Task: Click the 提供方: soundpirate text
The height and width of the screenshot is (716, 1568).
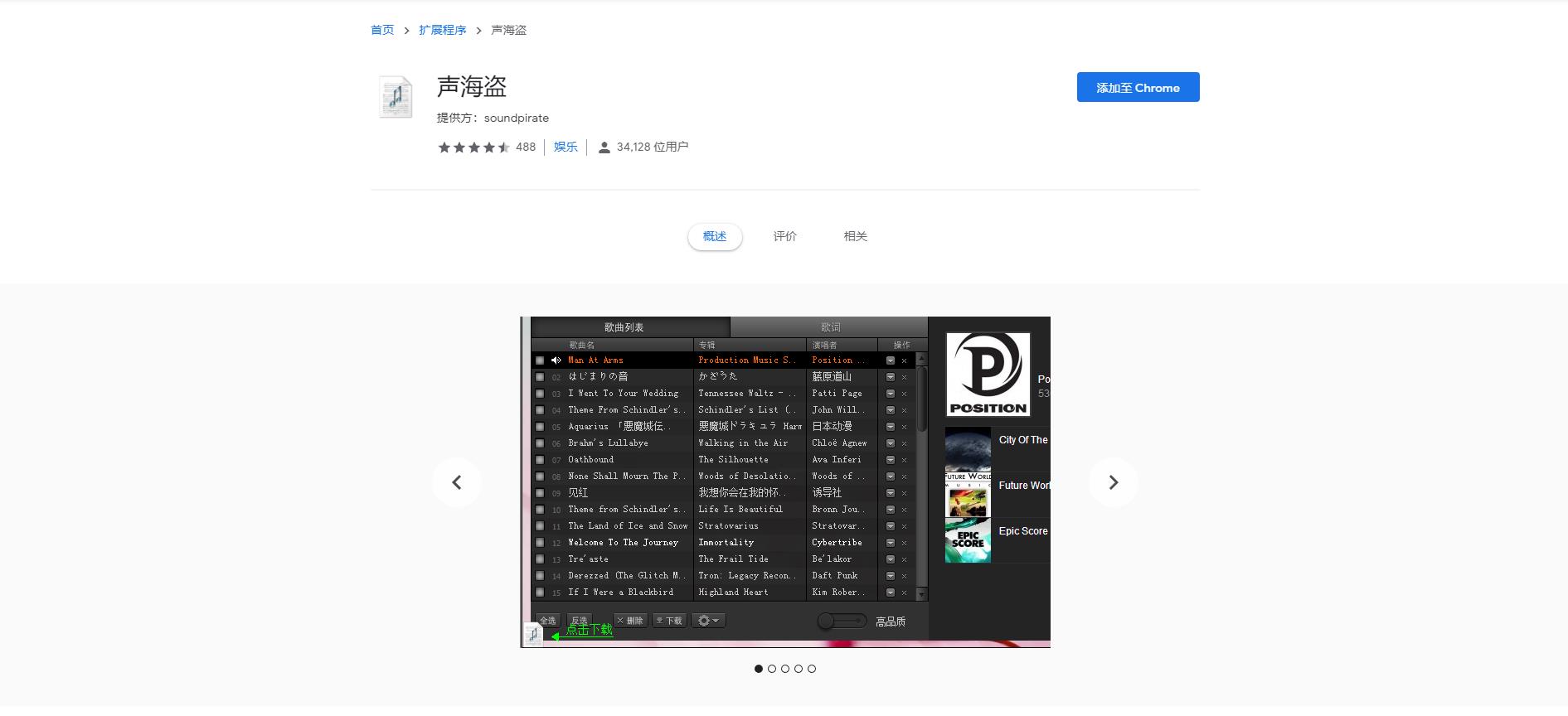Action: pyautogui.click(x=493, y=118)
